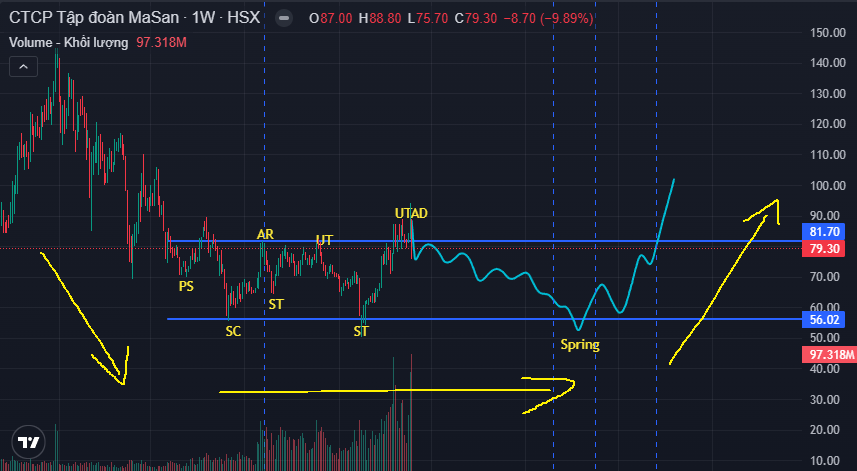The width and height of the screenshot is (857, 471).
Task: Click the L75.70 low value
Action: coord(428,19)
